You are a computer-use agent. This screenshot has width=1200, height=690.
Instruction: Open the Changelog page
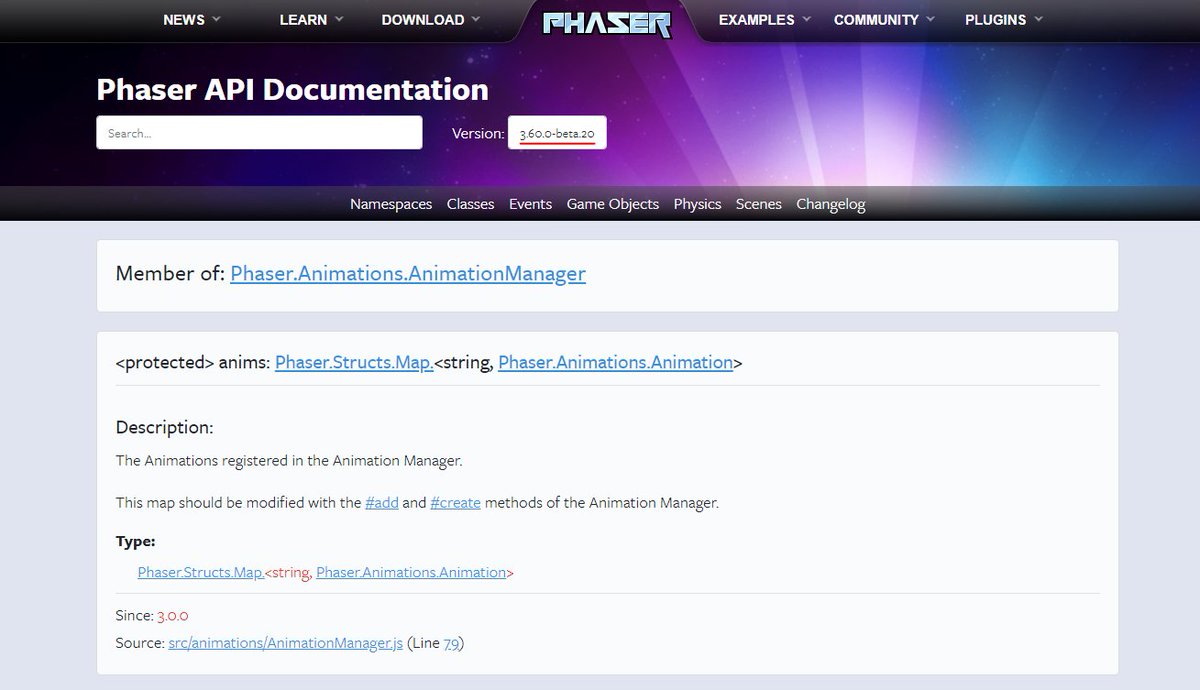tap(830, 204)
